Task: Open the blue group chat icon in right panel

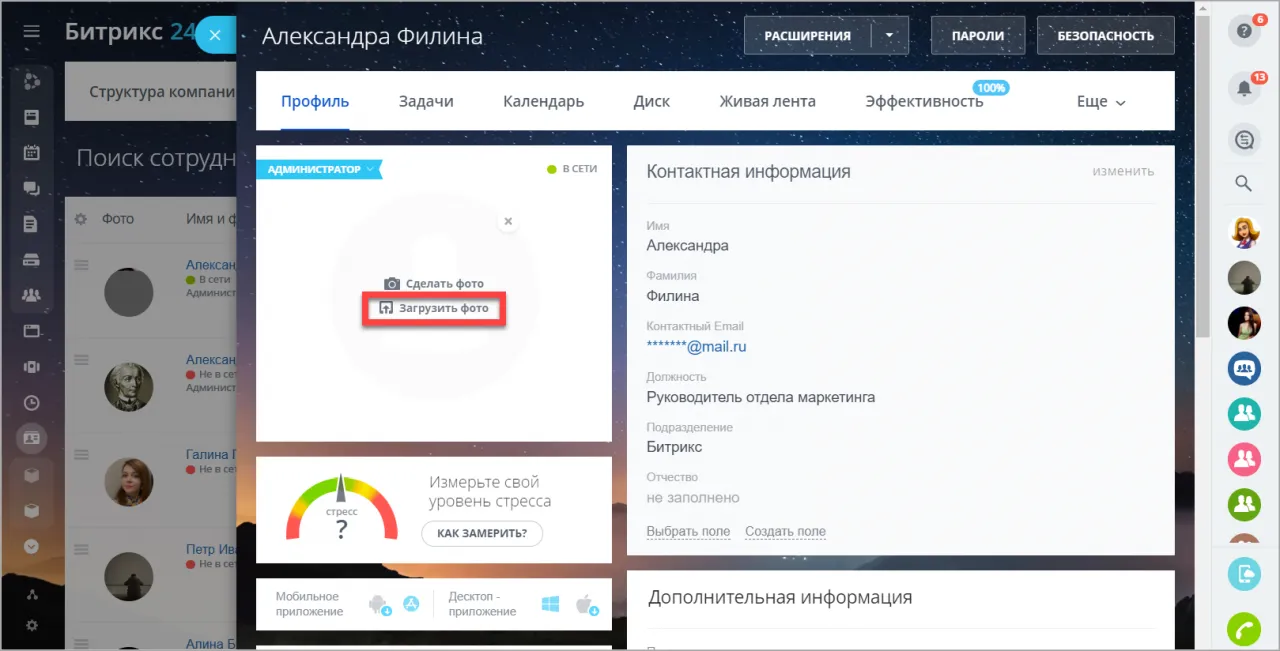Action: [1244, 368]
